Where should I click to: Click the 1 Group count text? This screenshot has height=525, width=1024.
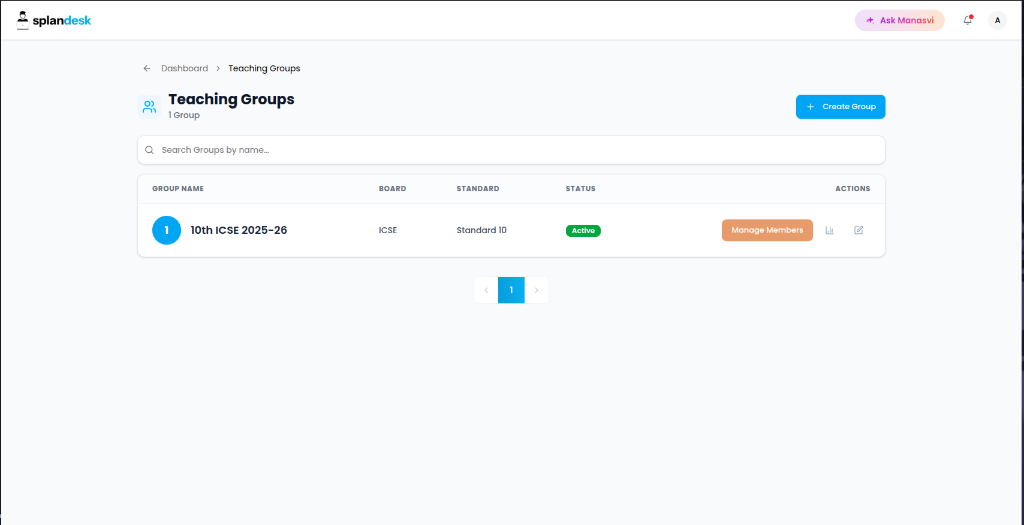pos(184,116)
